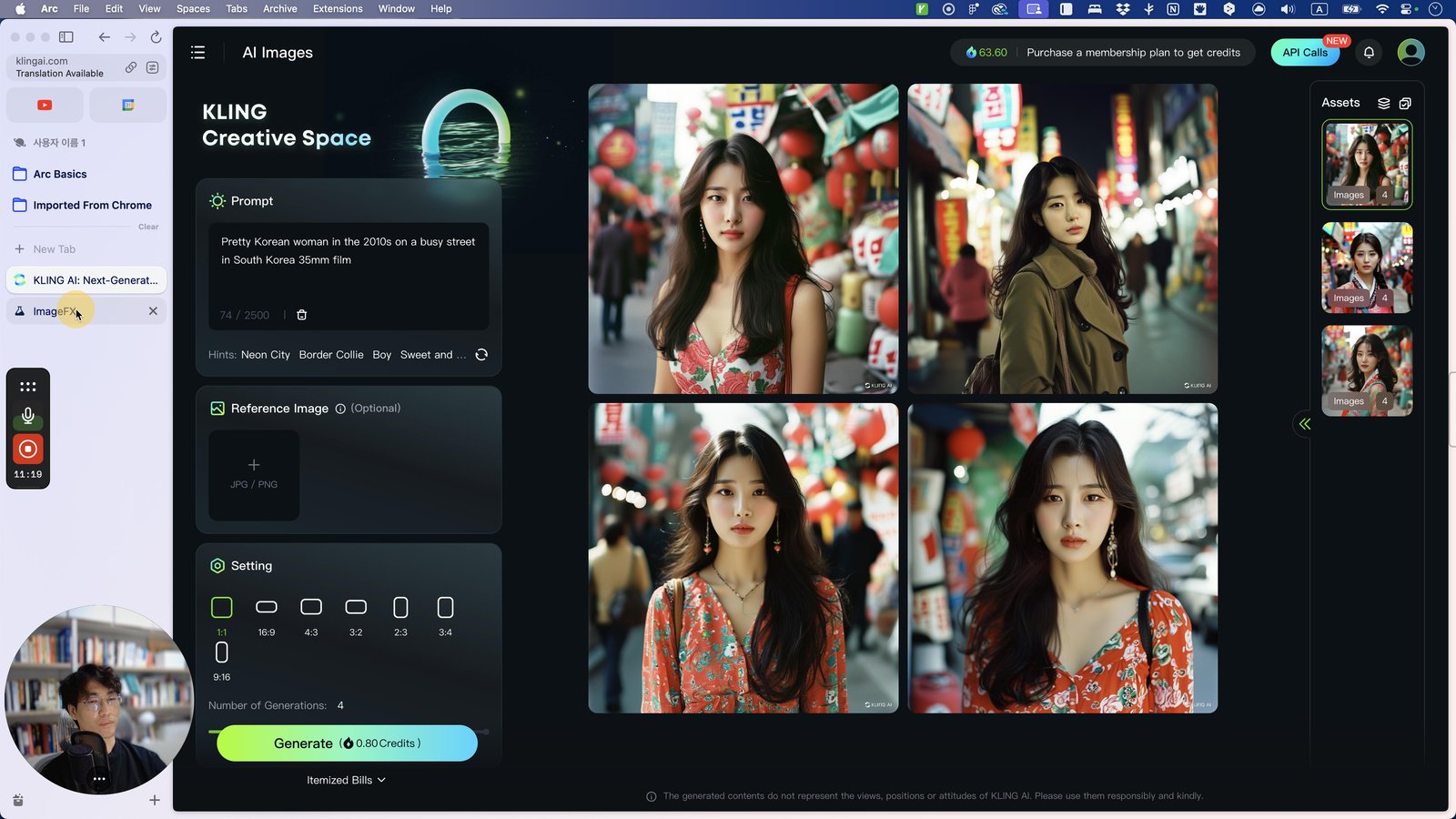Select the 4:3 aspect ratio
The image size is (1456, 819).
[311, 616]
